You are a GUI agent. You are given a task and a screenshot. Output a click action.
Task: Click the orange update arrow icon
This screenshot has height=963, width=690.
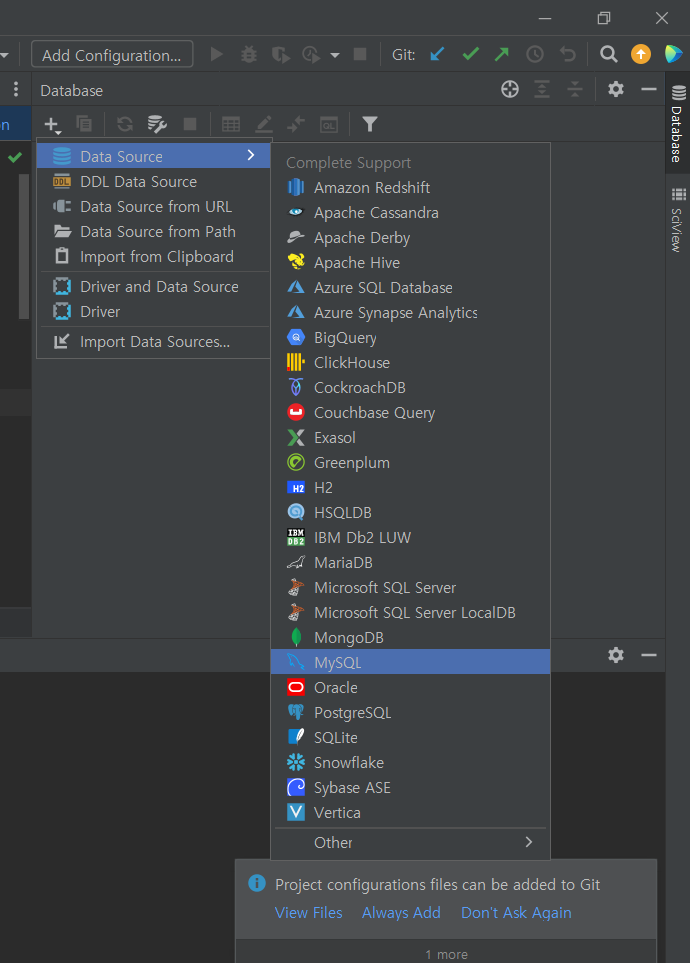pyautogui.click(x=641, y=54)
